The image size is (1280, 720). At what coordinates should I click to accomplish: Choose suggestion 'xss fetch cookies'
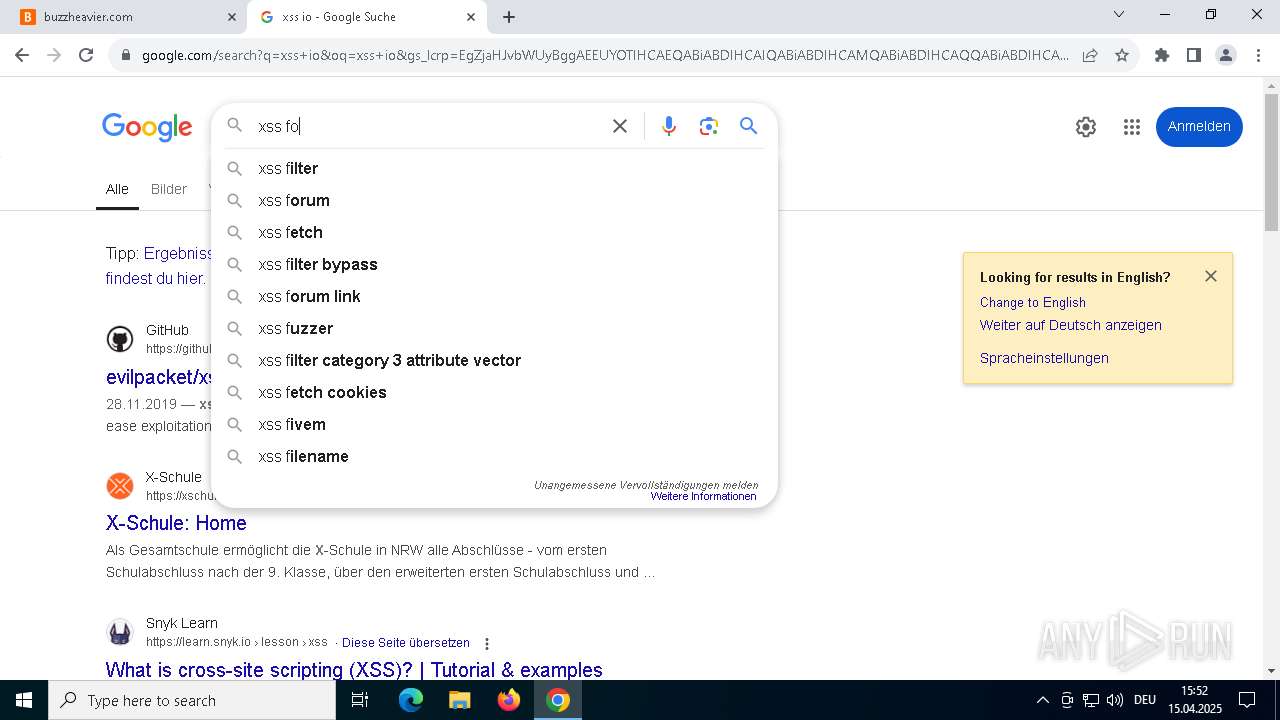click(x=495, y=392)
